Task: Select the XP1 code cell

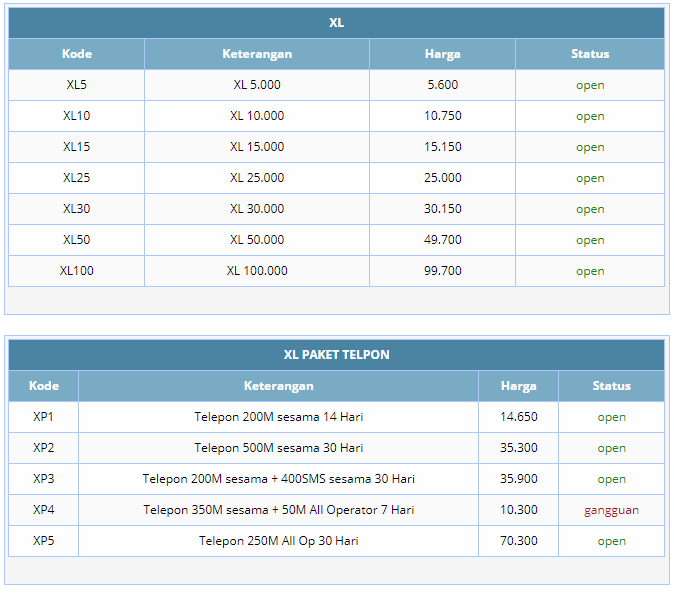Action: pos(44,417)
